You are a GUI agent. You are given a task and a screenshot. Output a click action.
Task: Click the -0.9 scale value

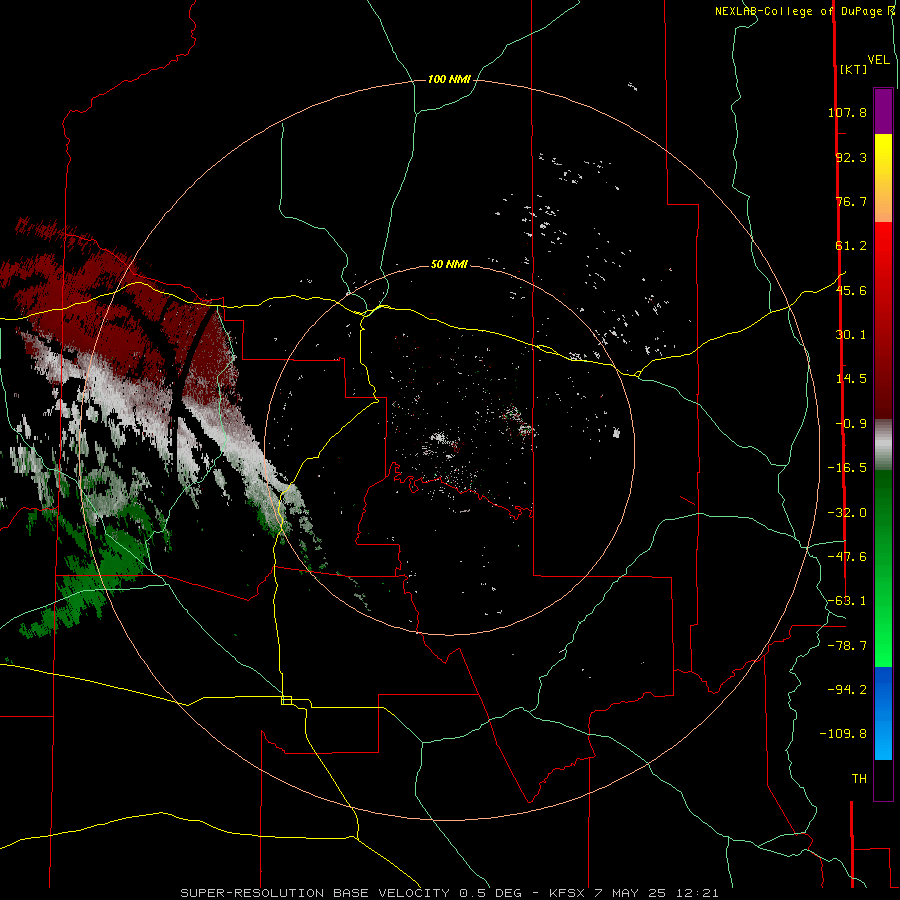[x=851, y=424]
